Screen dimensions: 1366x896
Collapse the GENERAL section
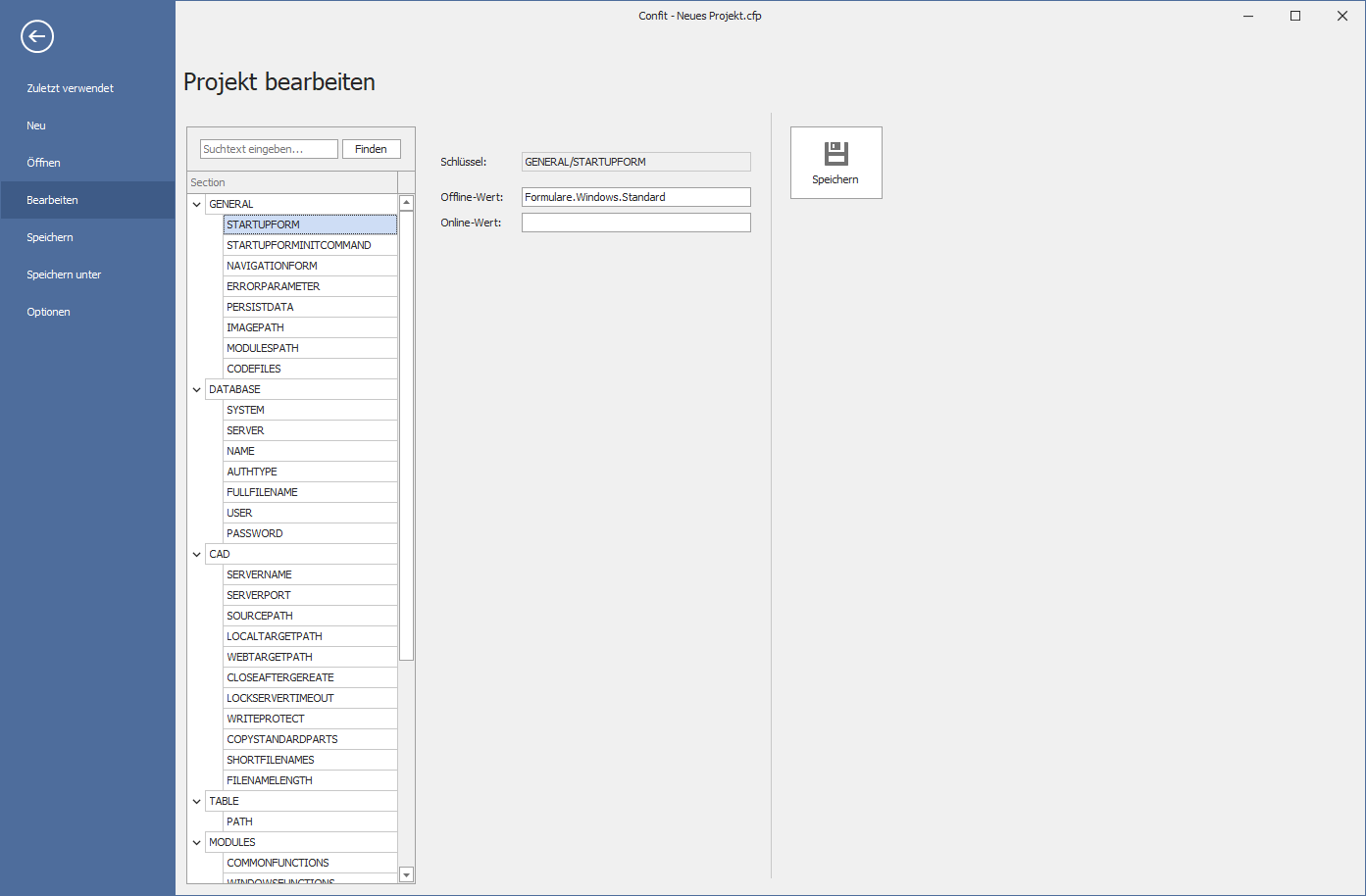[x=197, y=205]
